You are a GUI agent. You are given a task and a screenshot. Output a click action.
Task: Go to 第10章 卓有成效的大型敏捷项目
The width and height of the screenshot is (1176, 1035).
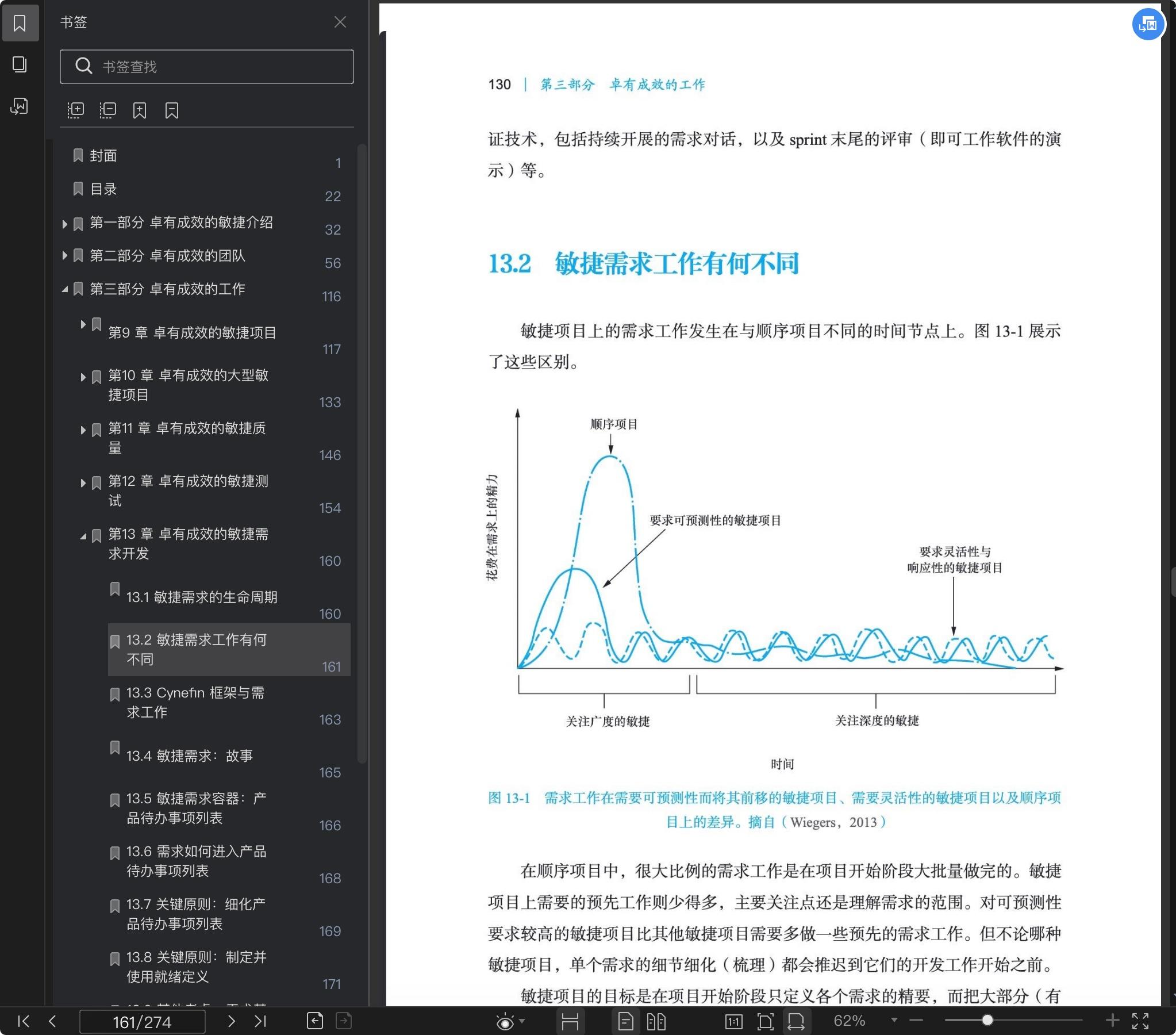click(x=189, y=385)
